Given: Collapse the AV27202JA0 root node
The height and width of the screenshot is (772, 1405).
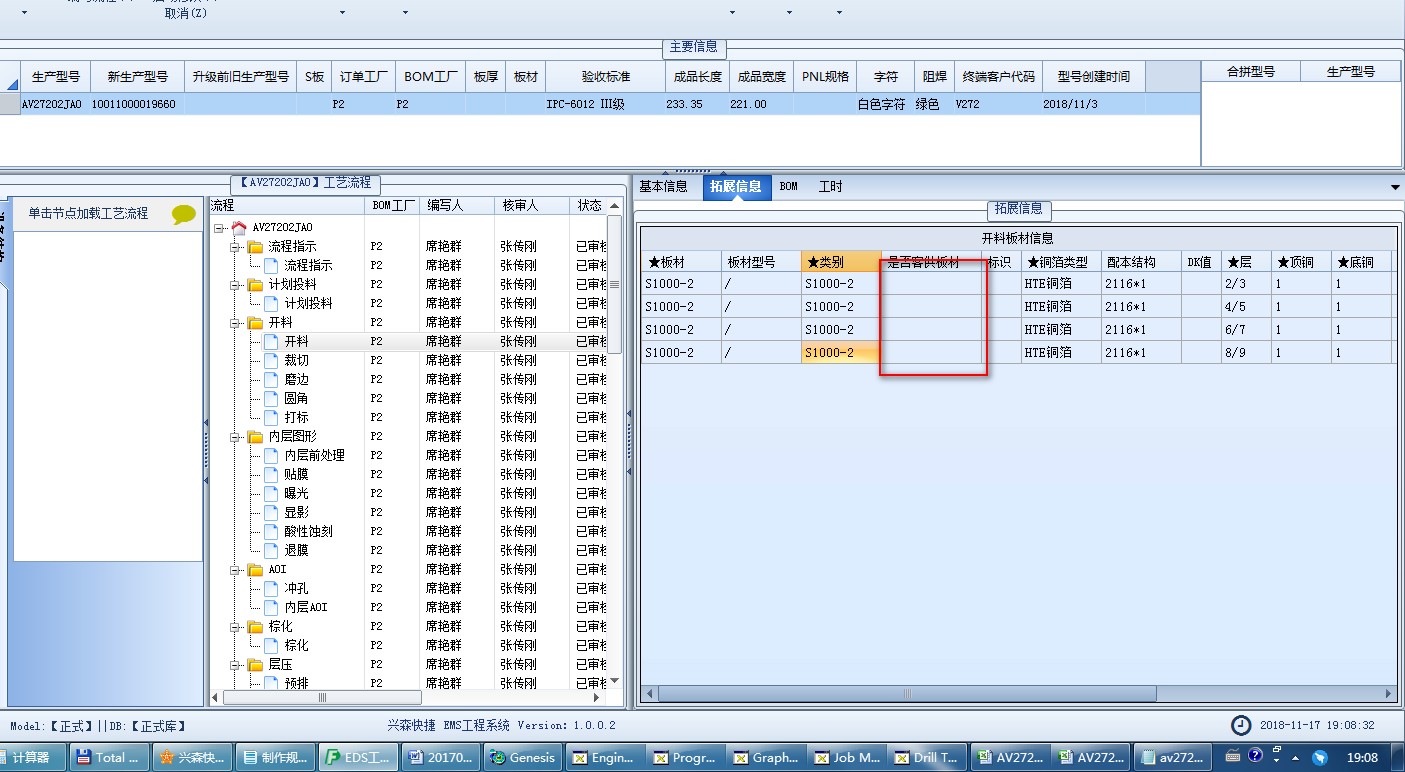Looking at the screenshot, I should pyautogui.click(x=220, y=228).
